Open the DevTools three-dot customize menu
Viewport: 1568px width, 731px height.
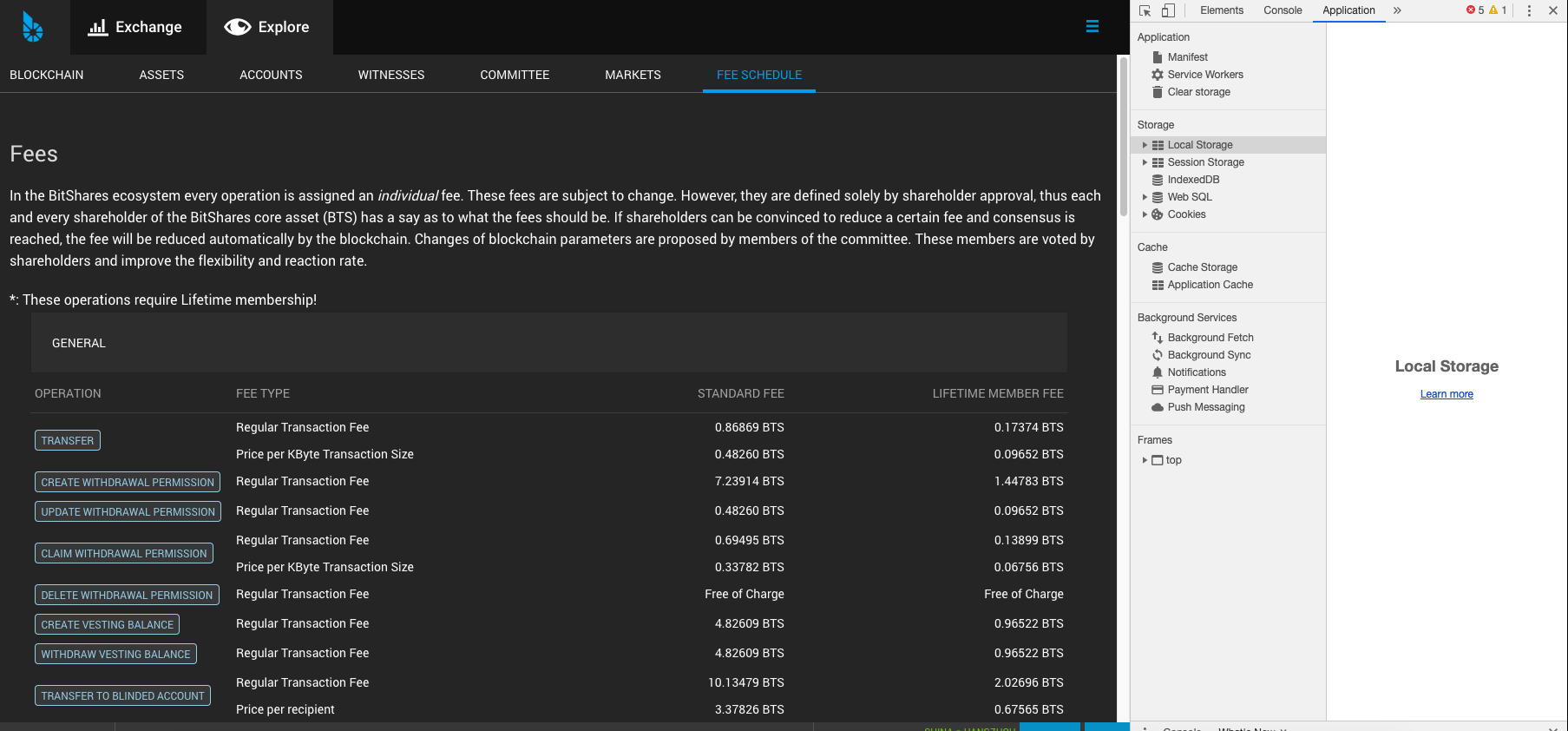tap(1529, 10)
